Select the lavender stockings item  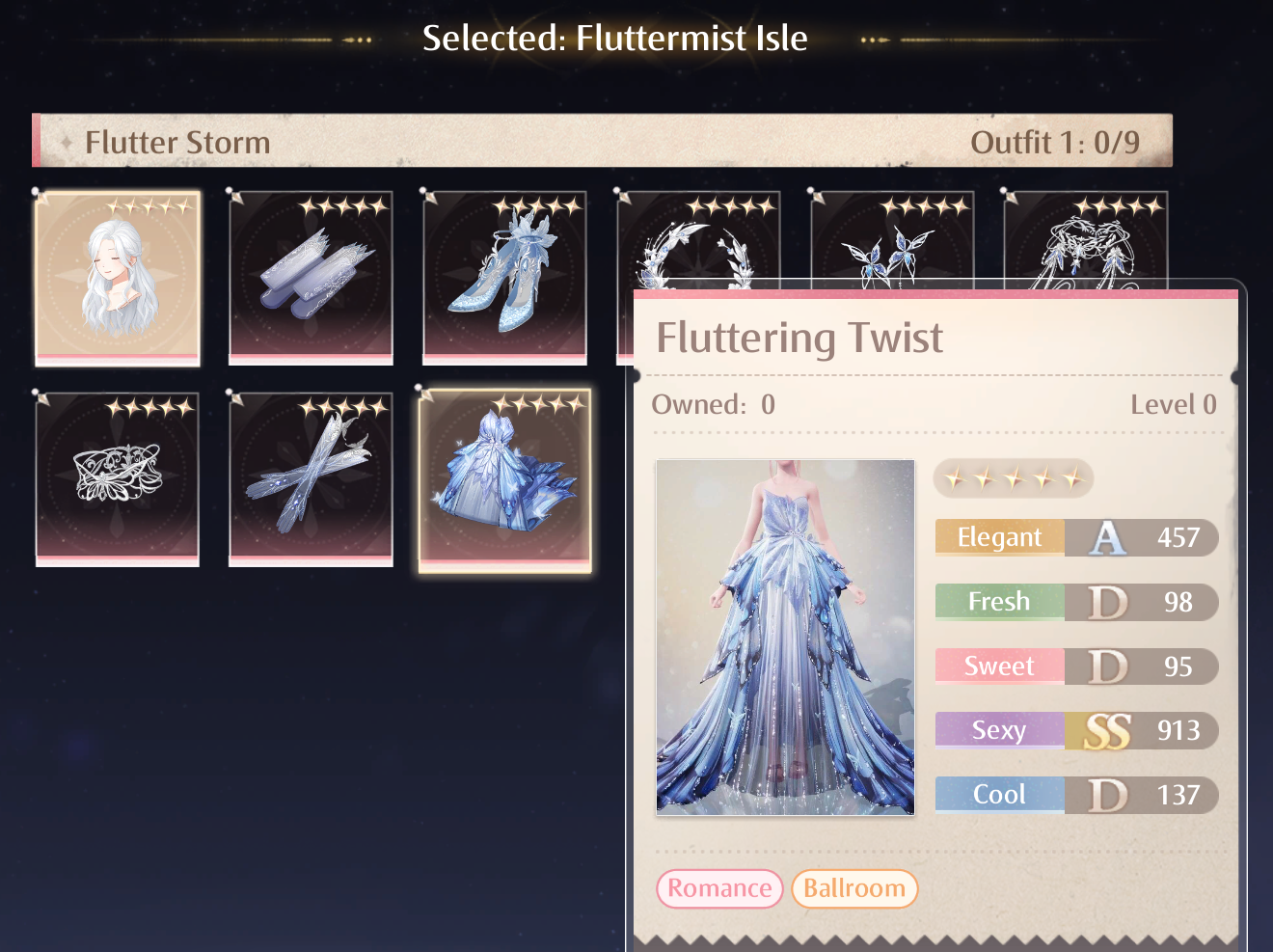[x=311, y=278]
